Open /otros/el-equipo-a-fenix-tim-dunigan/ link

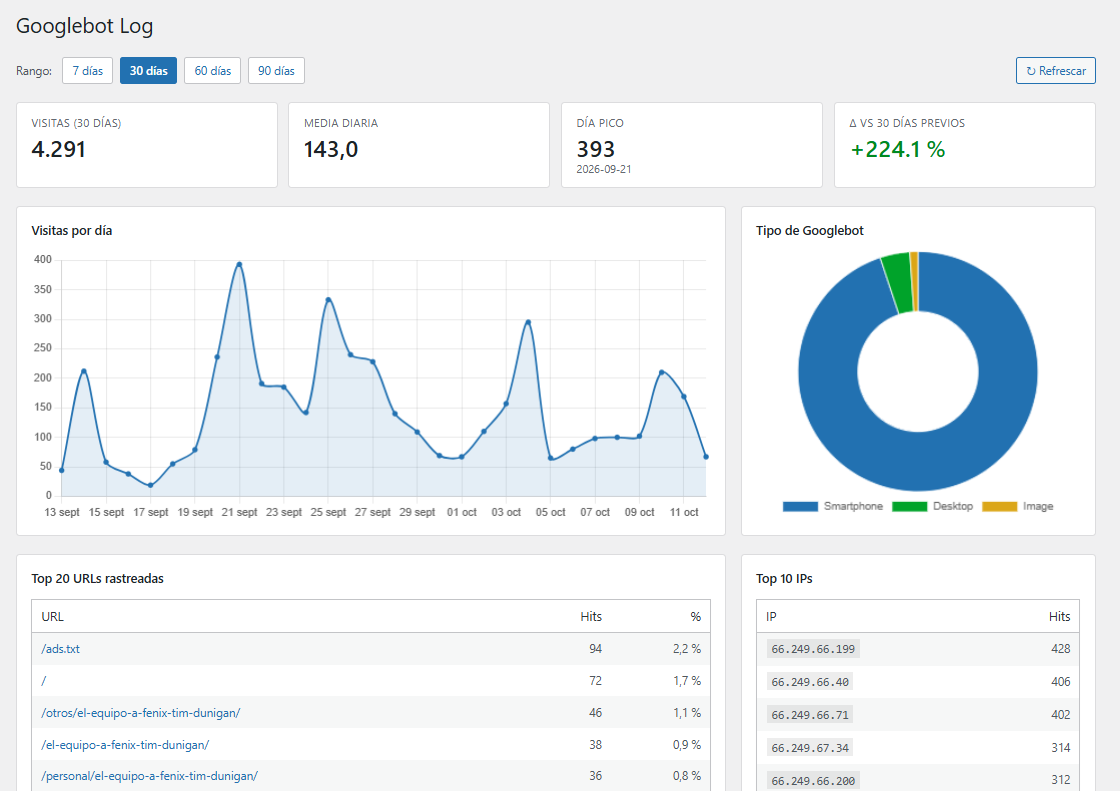coord(141,712)
